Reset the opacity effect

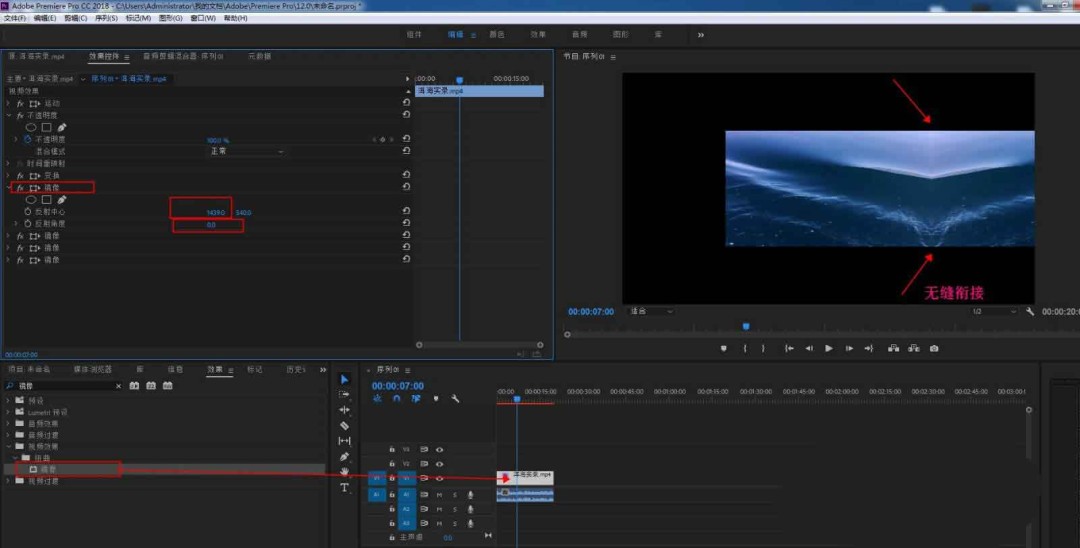tap(406, 115)
